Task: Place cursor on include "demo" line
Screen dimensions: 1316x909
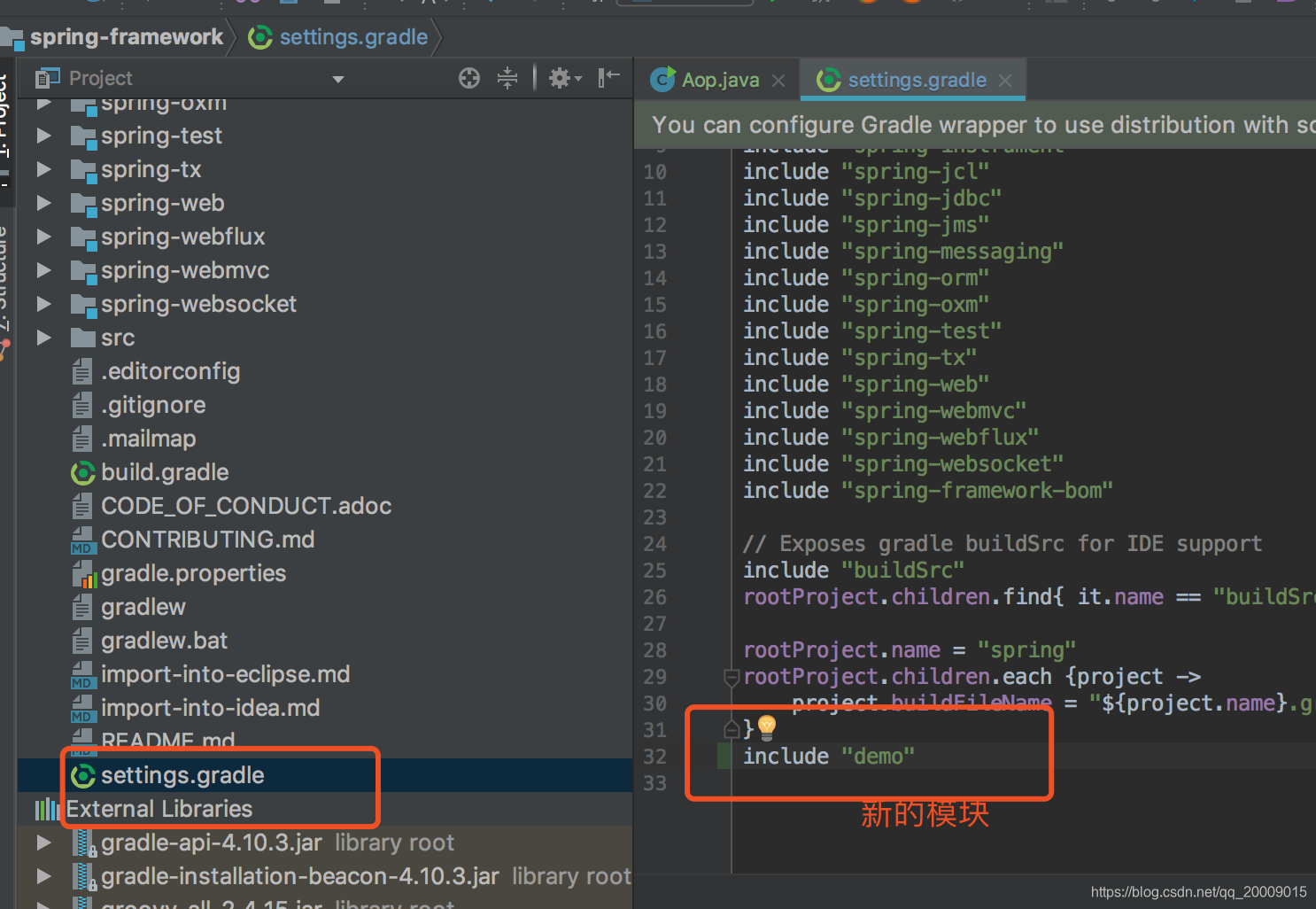Action: point(828,756)
